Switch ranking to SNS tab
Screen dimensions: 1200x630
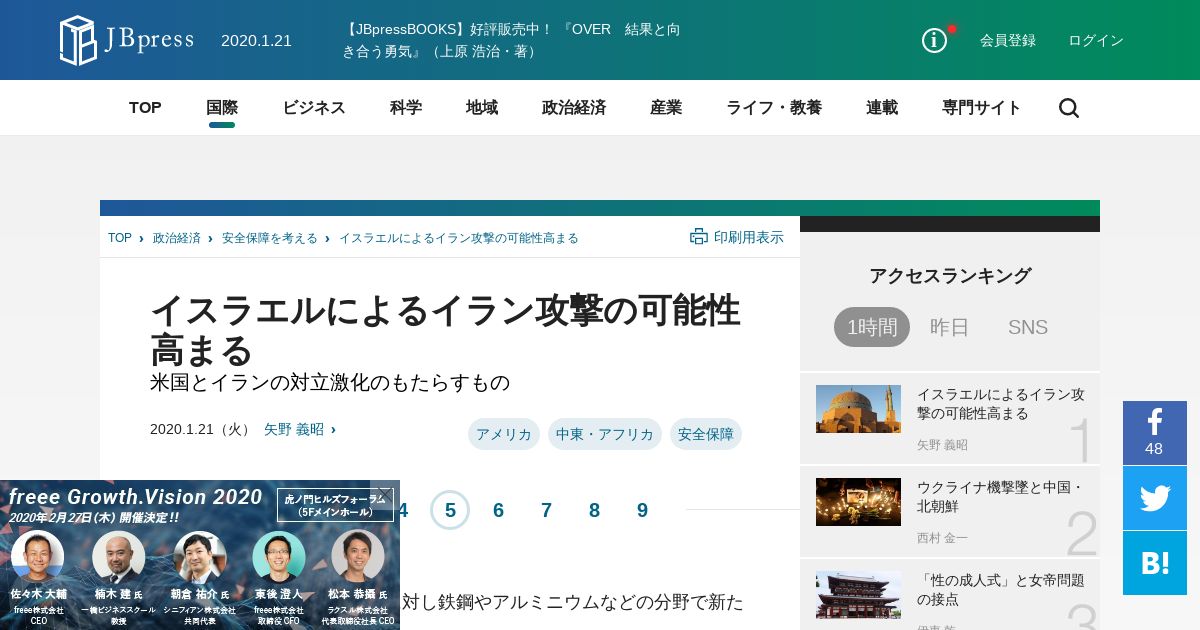tap(1028, 327)
